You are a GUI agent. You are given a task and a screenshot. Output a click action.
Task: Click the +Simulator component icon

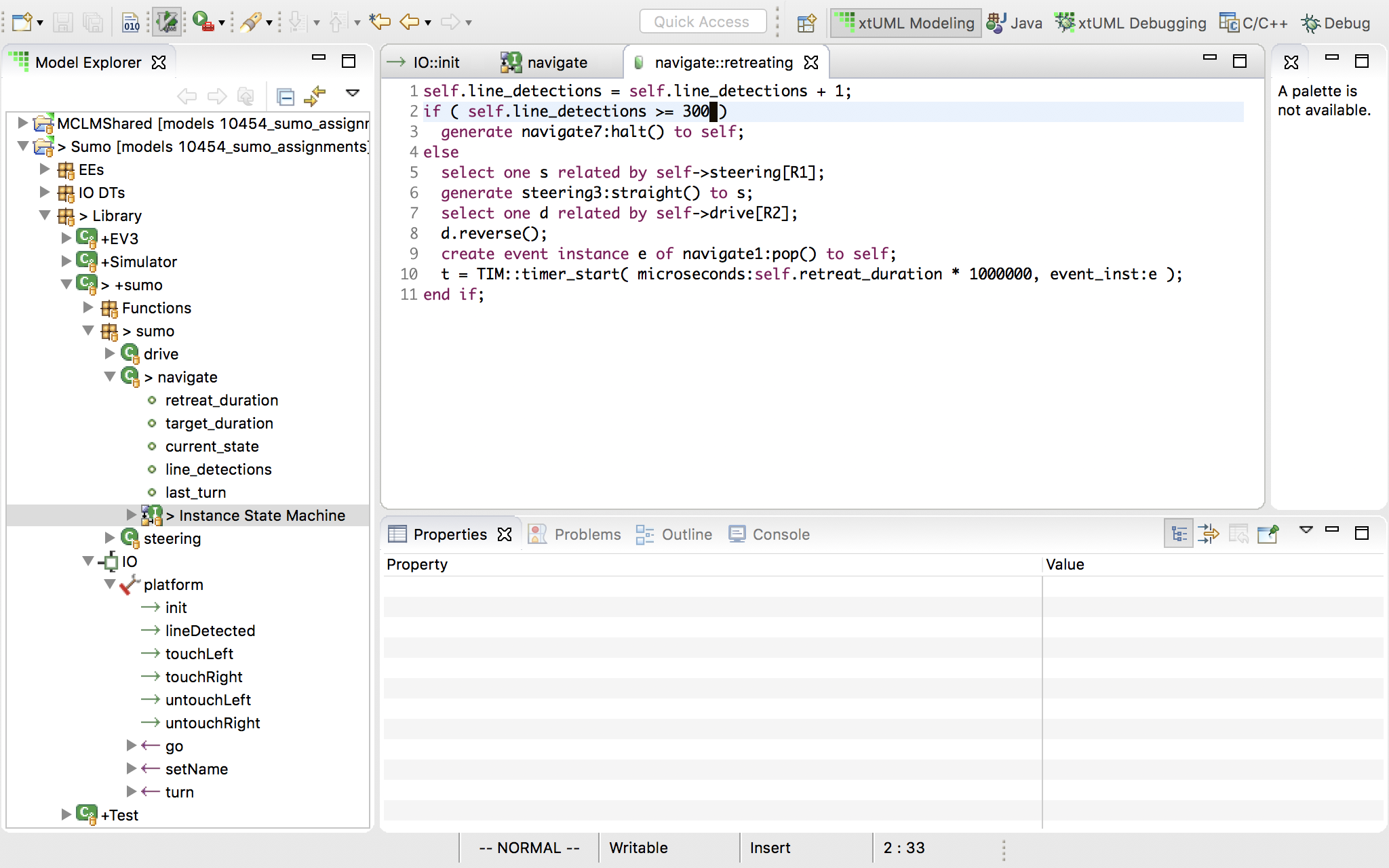coord(87,261)
